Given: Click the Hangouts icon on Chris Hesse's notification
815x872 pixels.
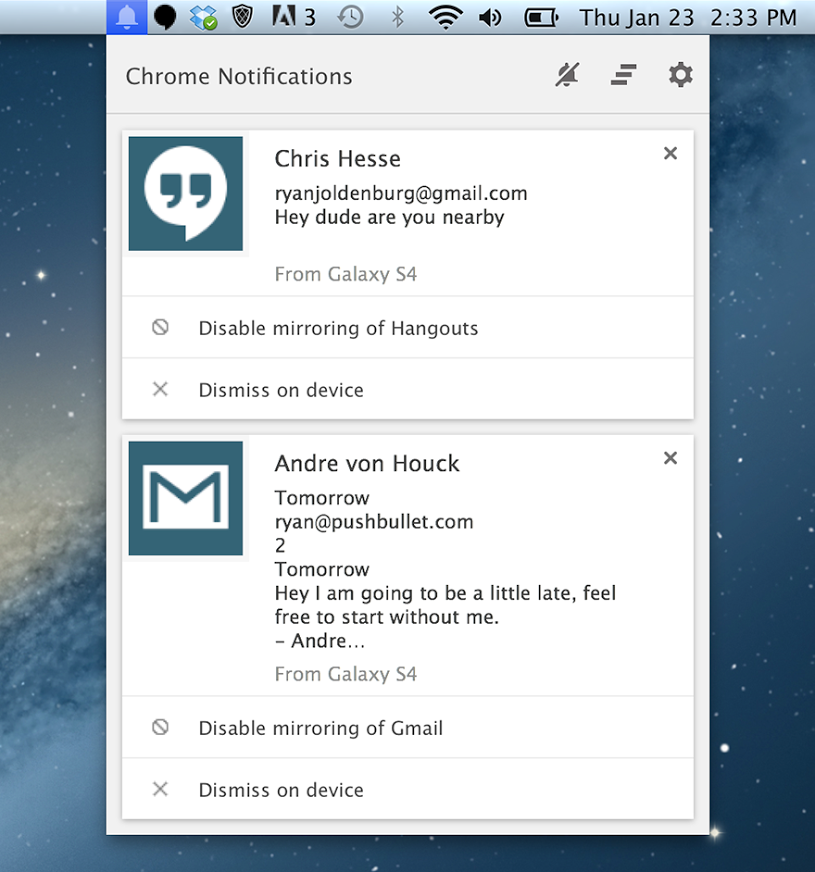Looking at the screenshot, I should pos(184,192).
